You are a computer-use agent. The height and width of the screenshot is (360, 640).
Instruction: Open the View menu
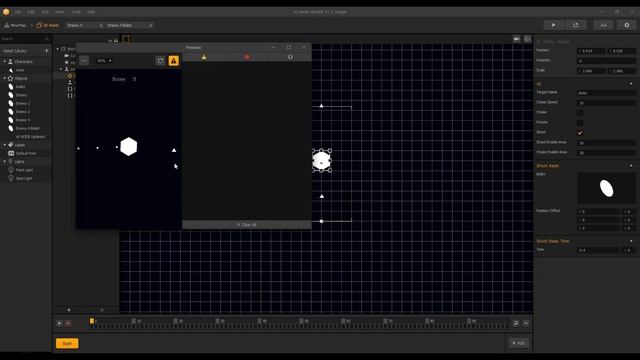pos(60,12)
